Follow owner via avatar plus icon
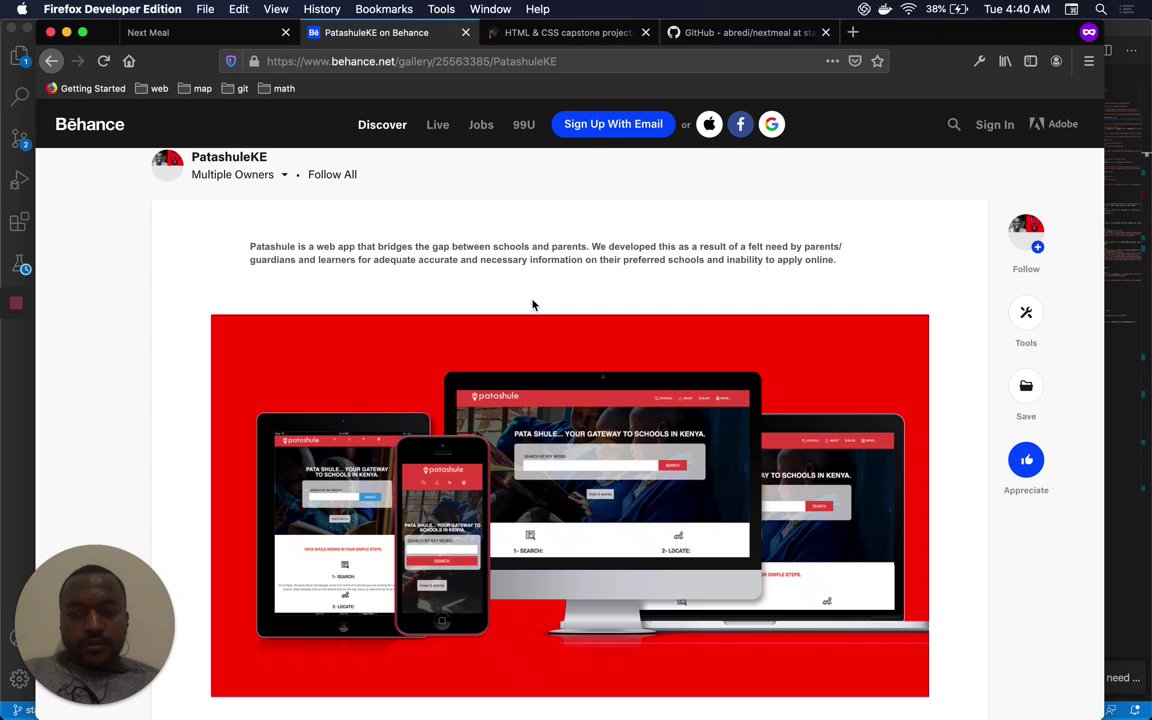The width and height of the screenshot is (1152, 720). pos(1037,247)
